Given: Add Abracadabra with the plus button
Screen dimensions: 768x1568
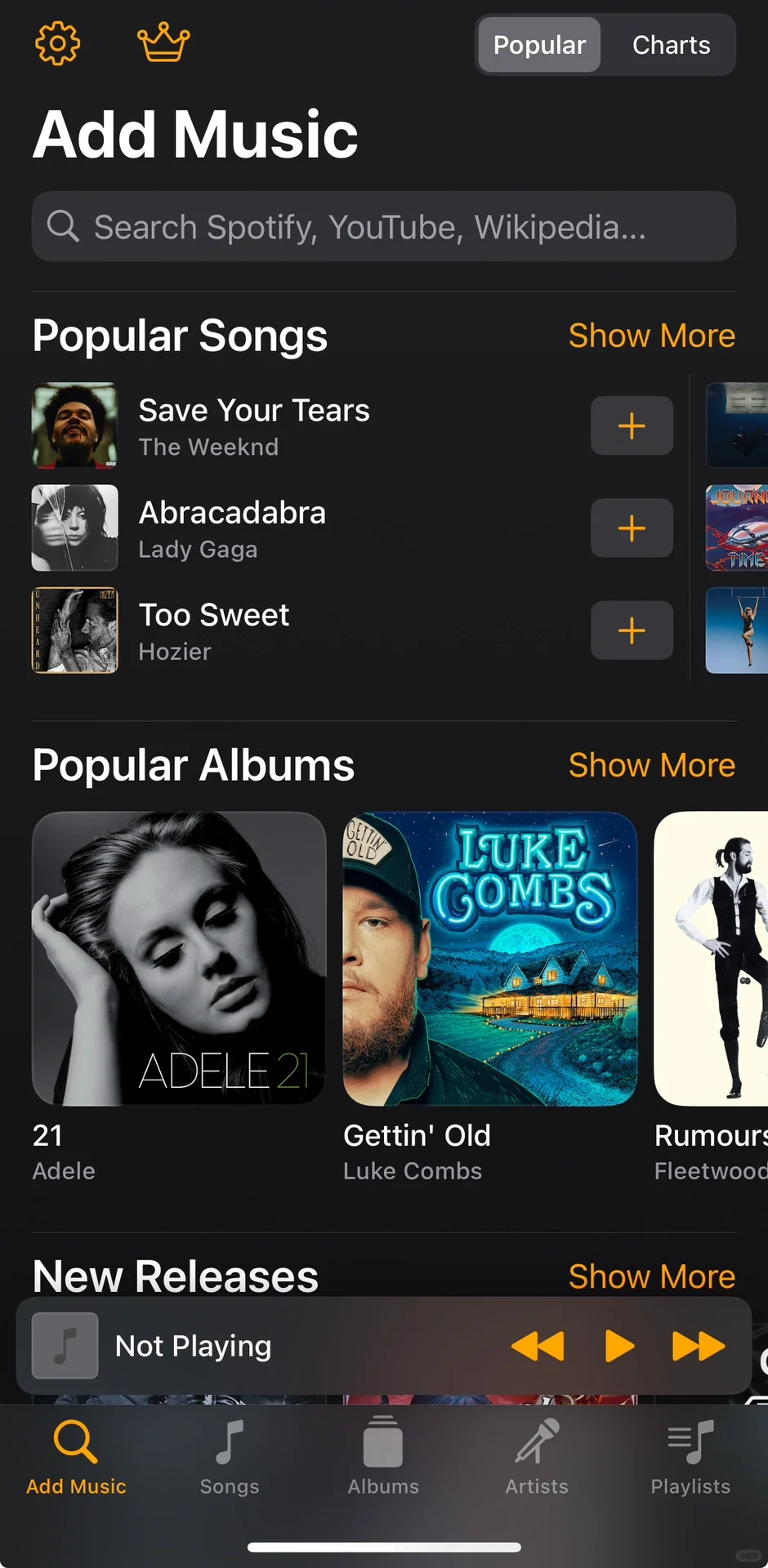Looking at the screenshot, I should [632, 528].
